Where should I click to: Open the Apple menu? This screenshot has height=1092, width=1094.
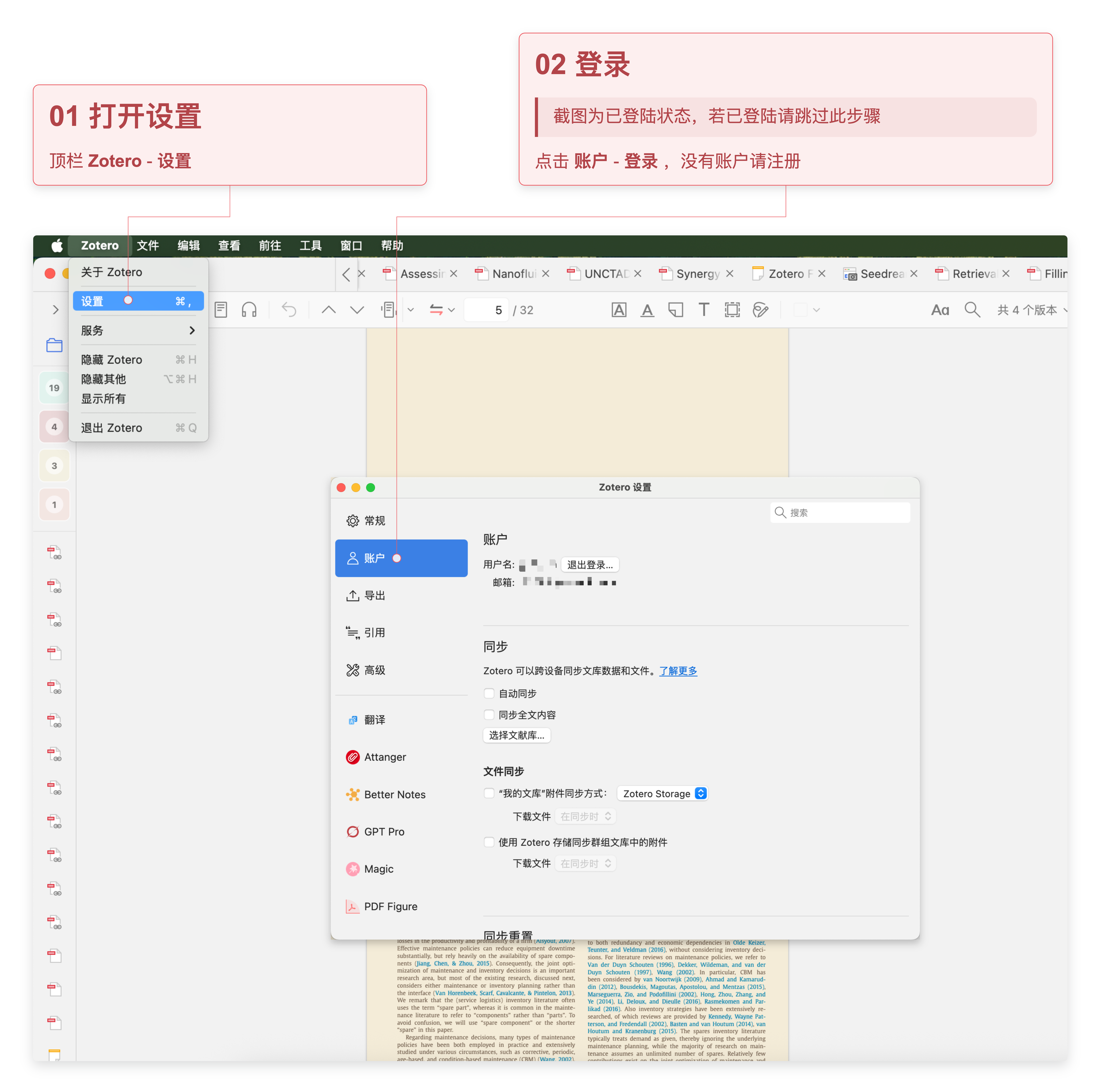click(x=57, y=246)
